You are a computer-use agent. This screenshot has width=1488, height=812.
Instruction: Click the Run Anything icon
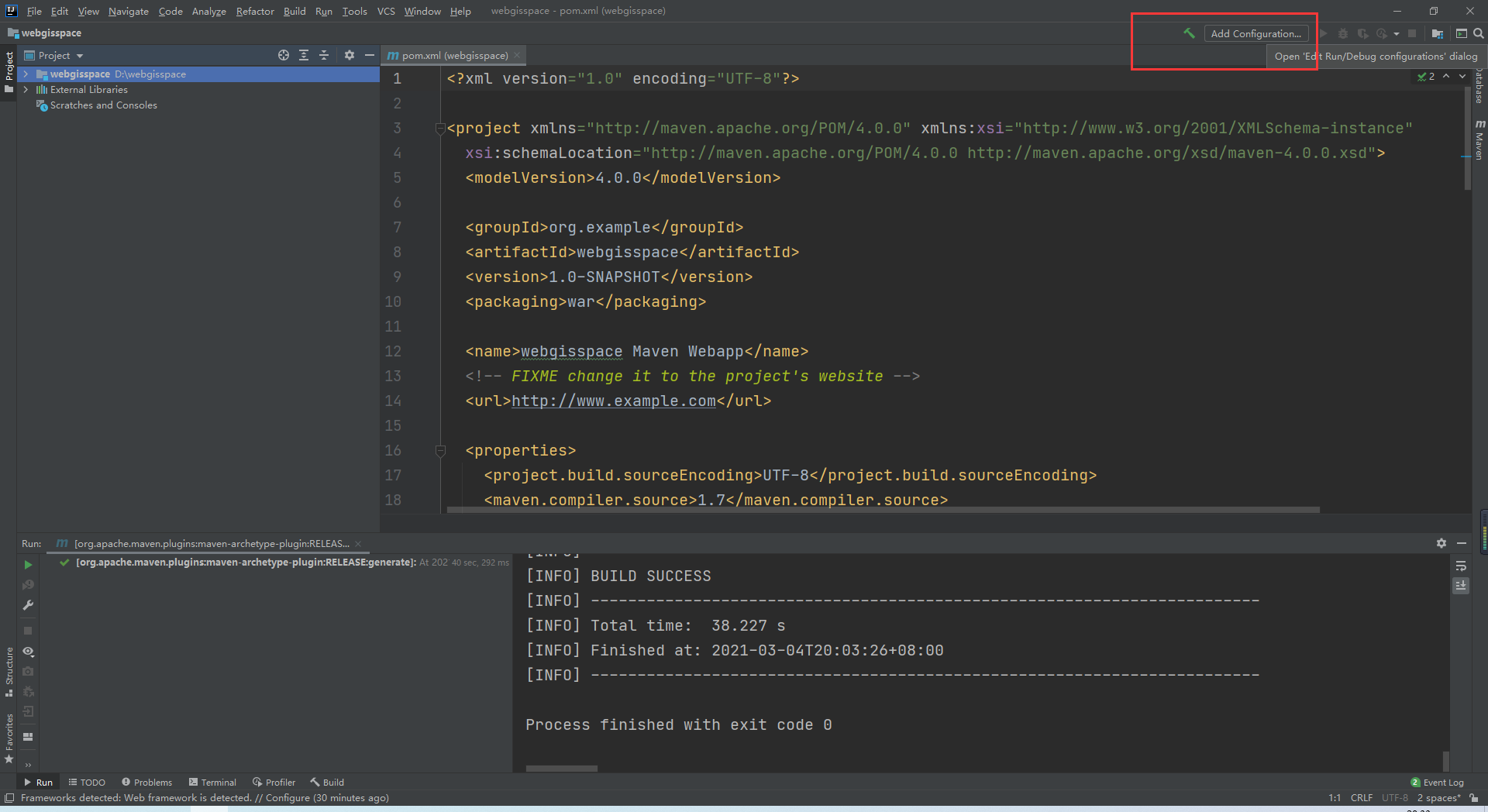point(1462,33)
